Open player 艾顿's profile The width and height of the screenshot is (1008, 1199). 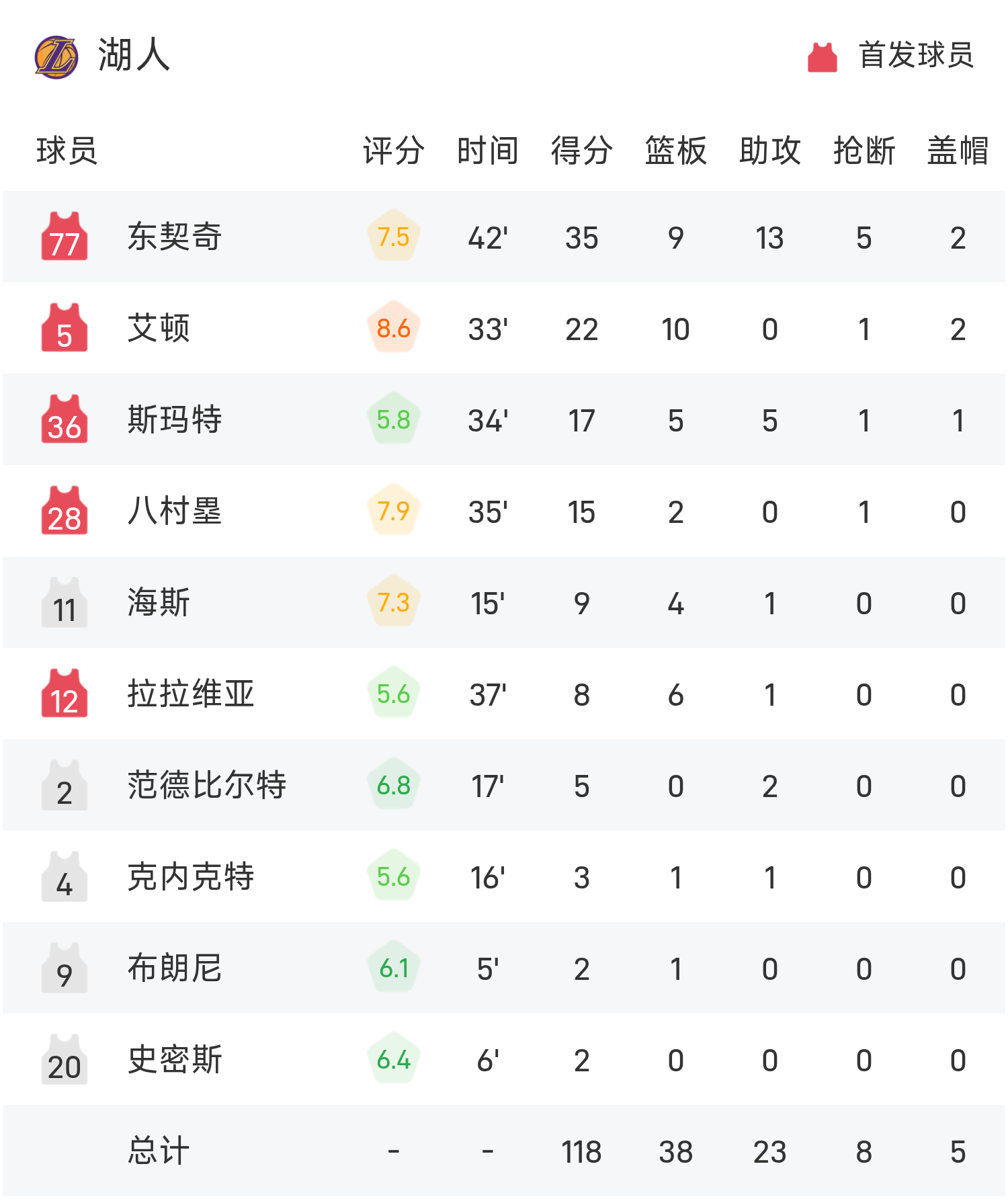click(x=159, y=329)
